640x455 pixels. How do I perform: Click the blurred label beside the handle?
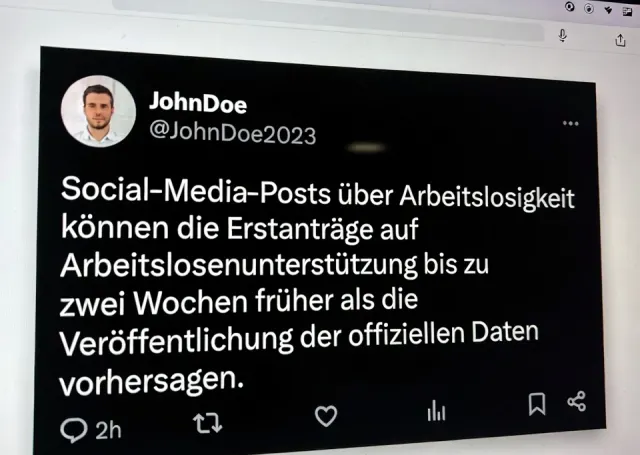click(366, 147)
